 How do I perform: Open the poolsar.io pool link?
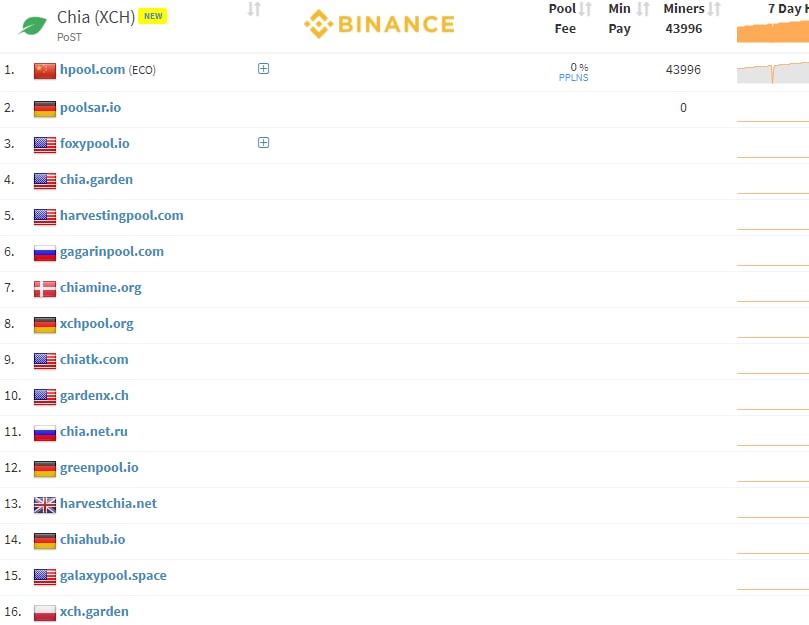[90, 107]
